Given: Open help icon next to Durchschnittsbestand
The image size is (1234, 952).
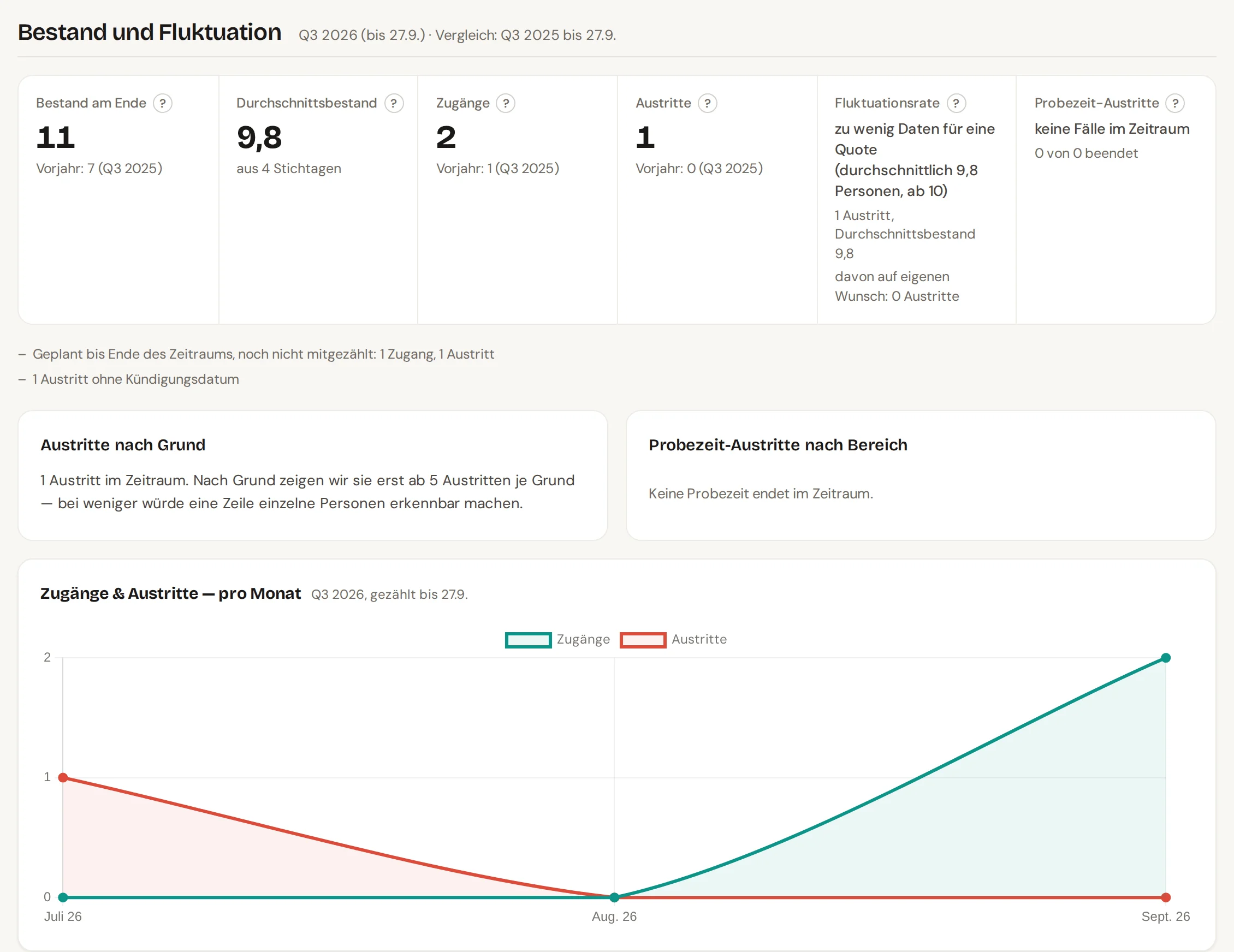Looking at the screenshot, I should click(394, 103).
